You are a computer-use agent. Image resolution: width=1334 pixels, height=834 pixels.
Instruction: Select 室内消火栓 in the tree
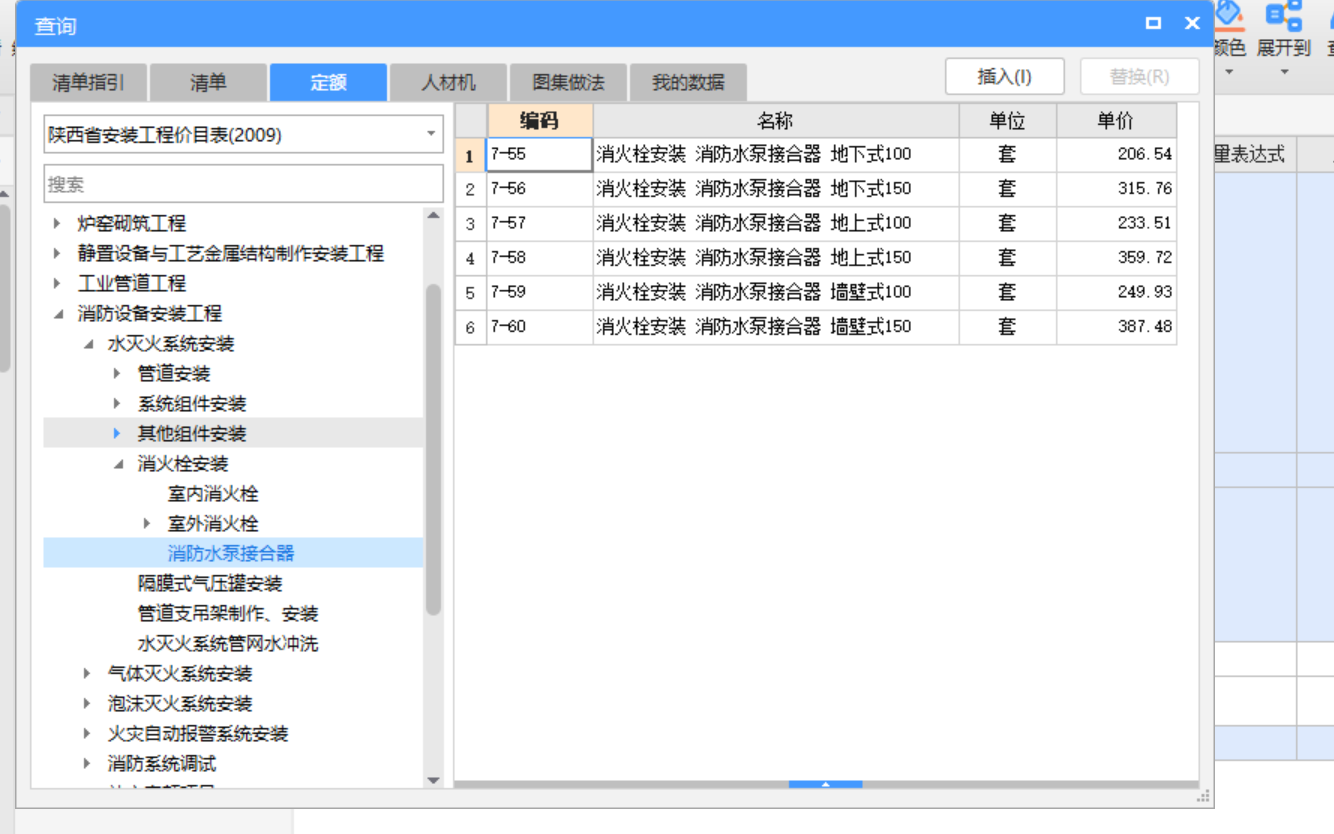click(213, 493)
